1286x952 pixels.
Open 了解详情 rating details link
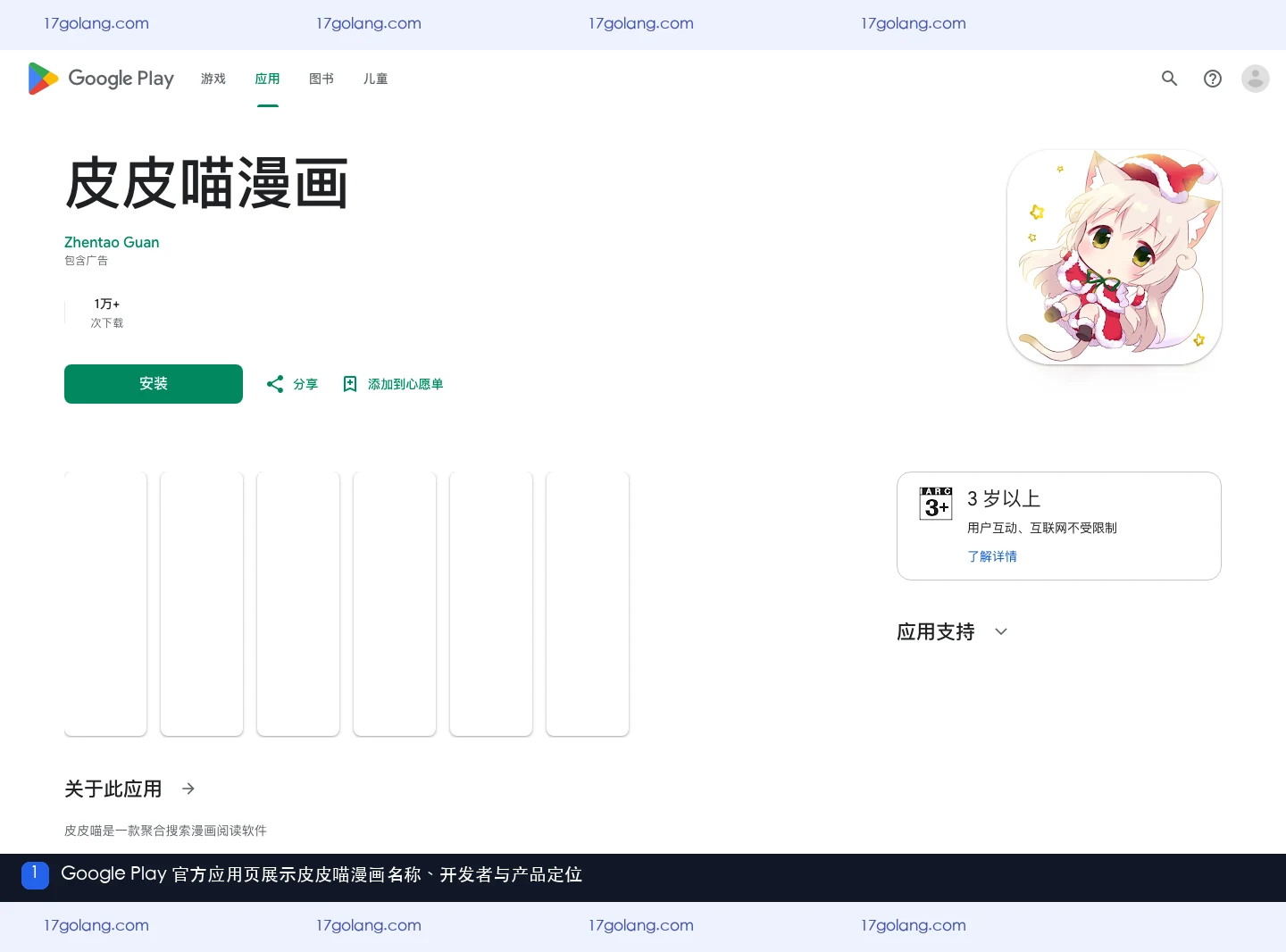click(x=992, y=556)
